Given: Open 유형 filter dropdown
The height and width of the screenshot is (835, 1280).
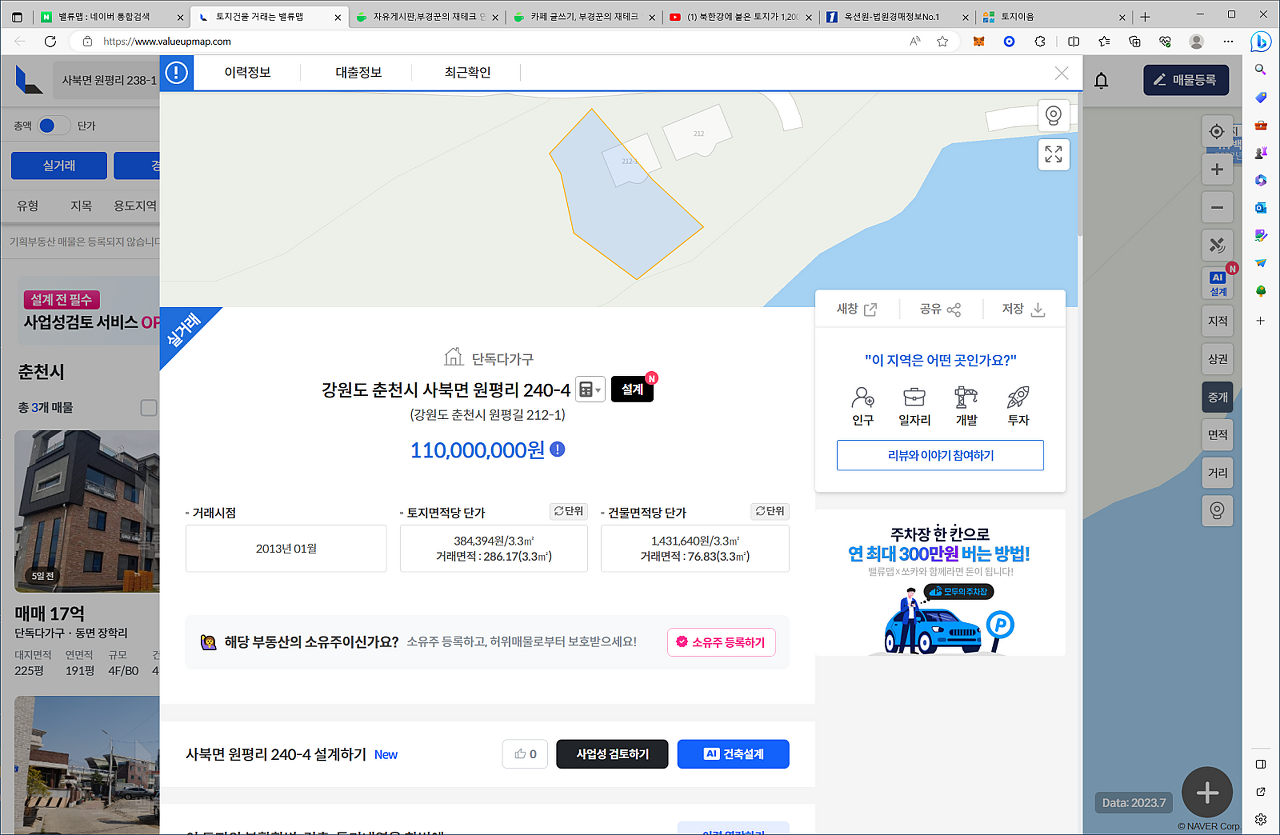Looking at the screenshot, I should click(x=28, y=206).
